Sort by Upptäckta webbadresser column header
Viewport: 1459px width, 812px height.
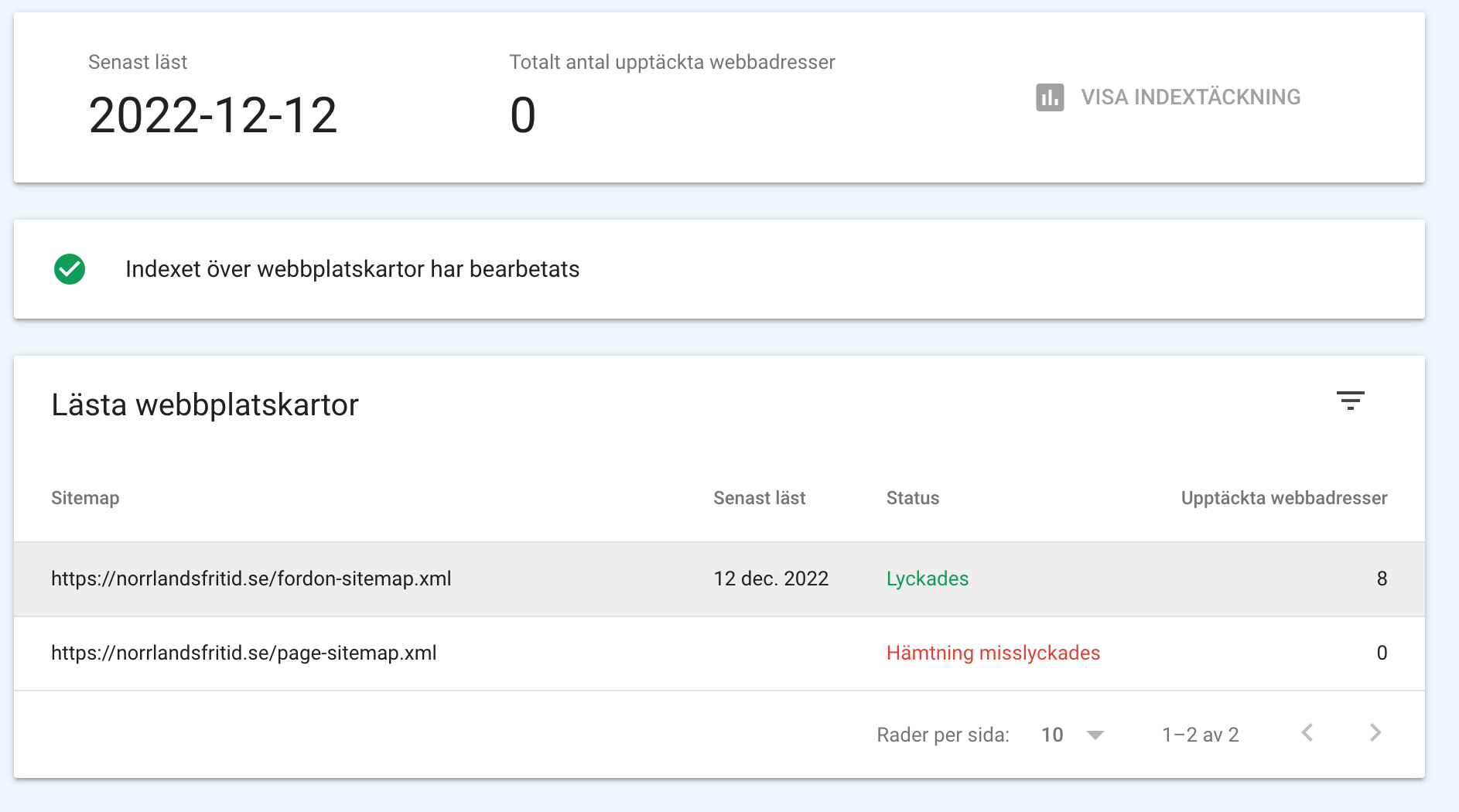[x=1283, y=498]
